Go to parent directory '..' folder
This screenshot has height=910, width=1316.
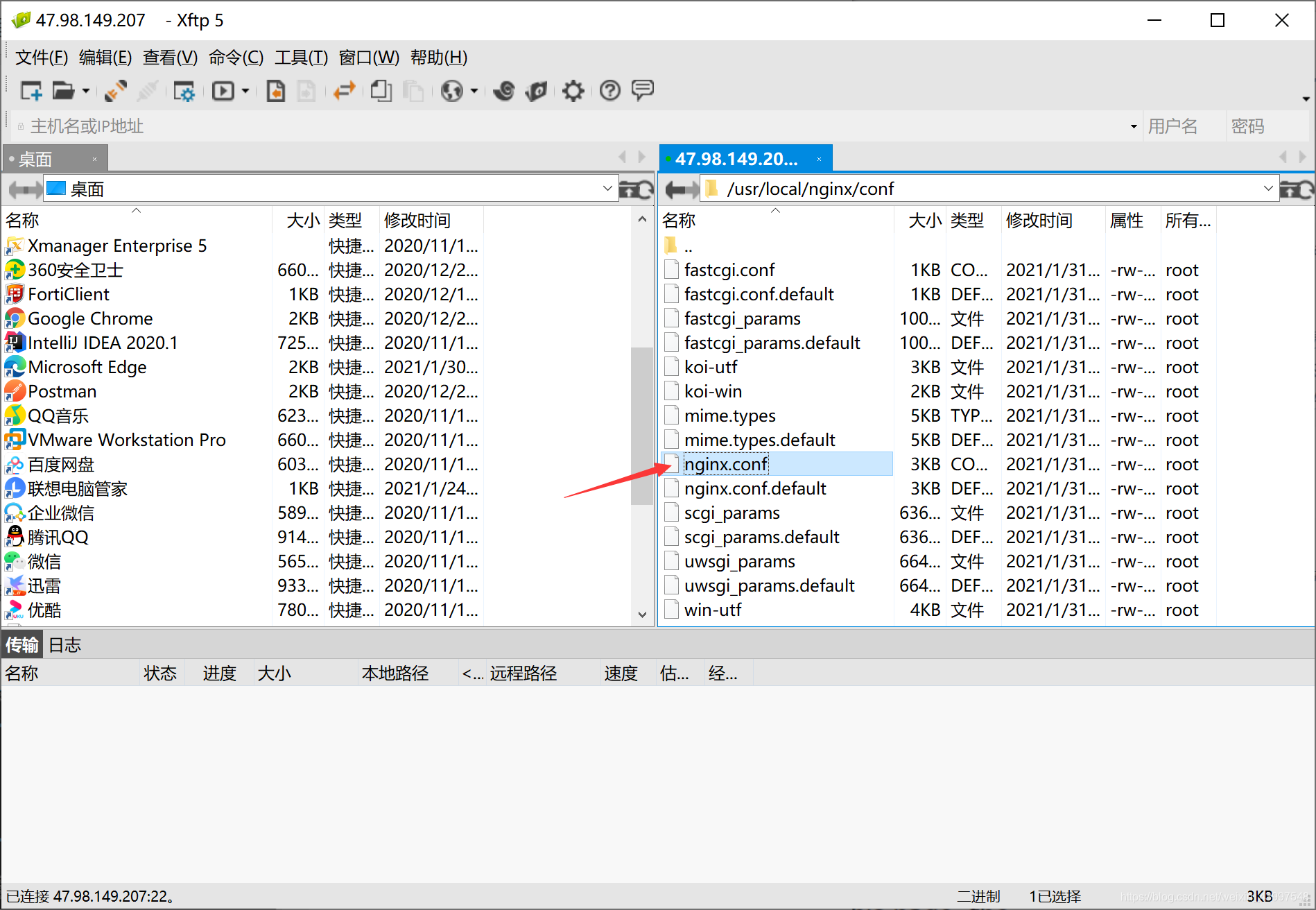[x=679, y=246]
